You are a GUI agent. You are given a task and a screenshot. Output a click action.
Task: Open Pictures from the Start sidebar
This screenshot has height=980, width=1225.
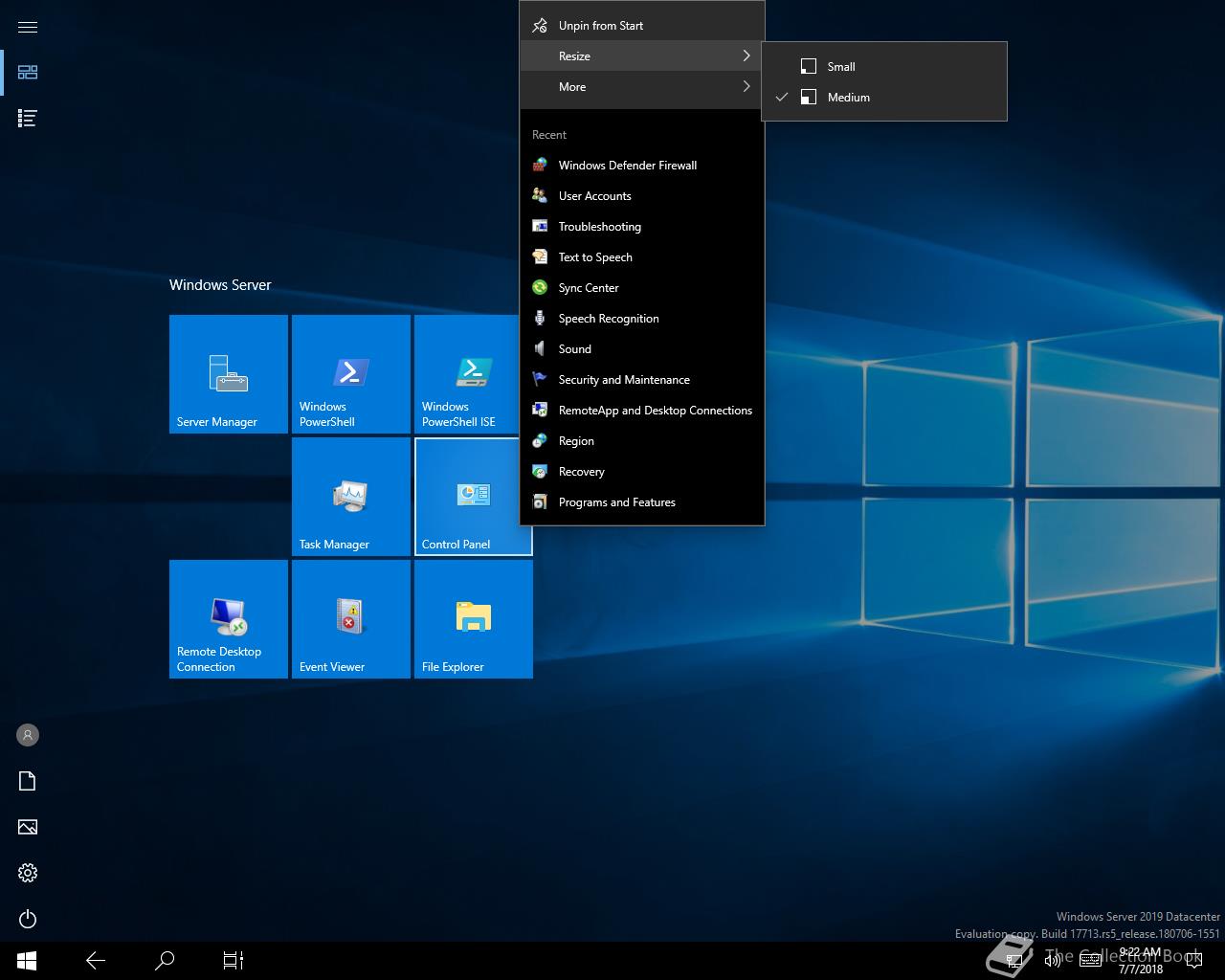28,827
